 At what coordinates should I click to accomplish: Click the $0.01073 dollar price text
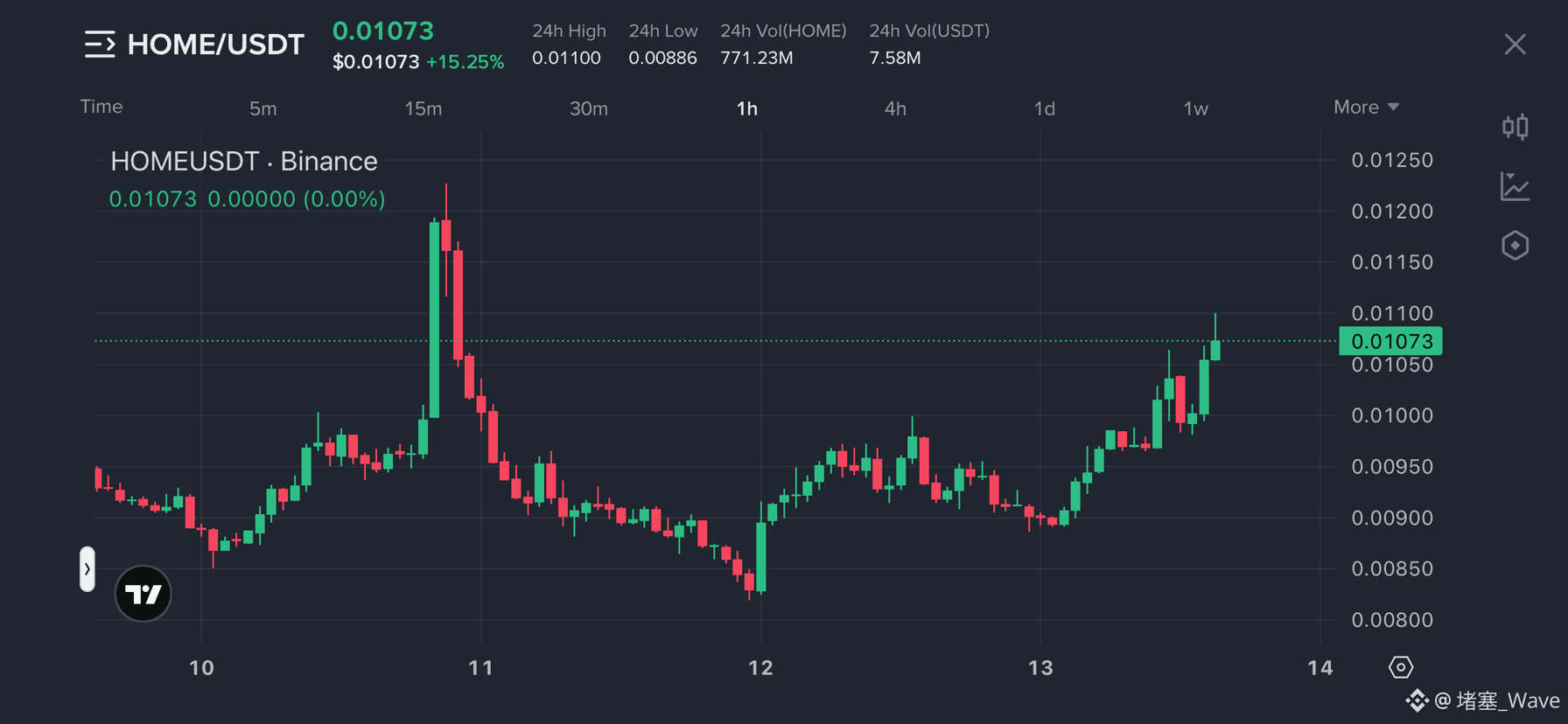pyautogui.click(x=375, y=62)
